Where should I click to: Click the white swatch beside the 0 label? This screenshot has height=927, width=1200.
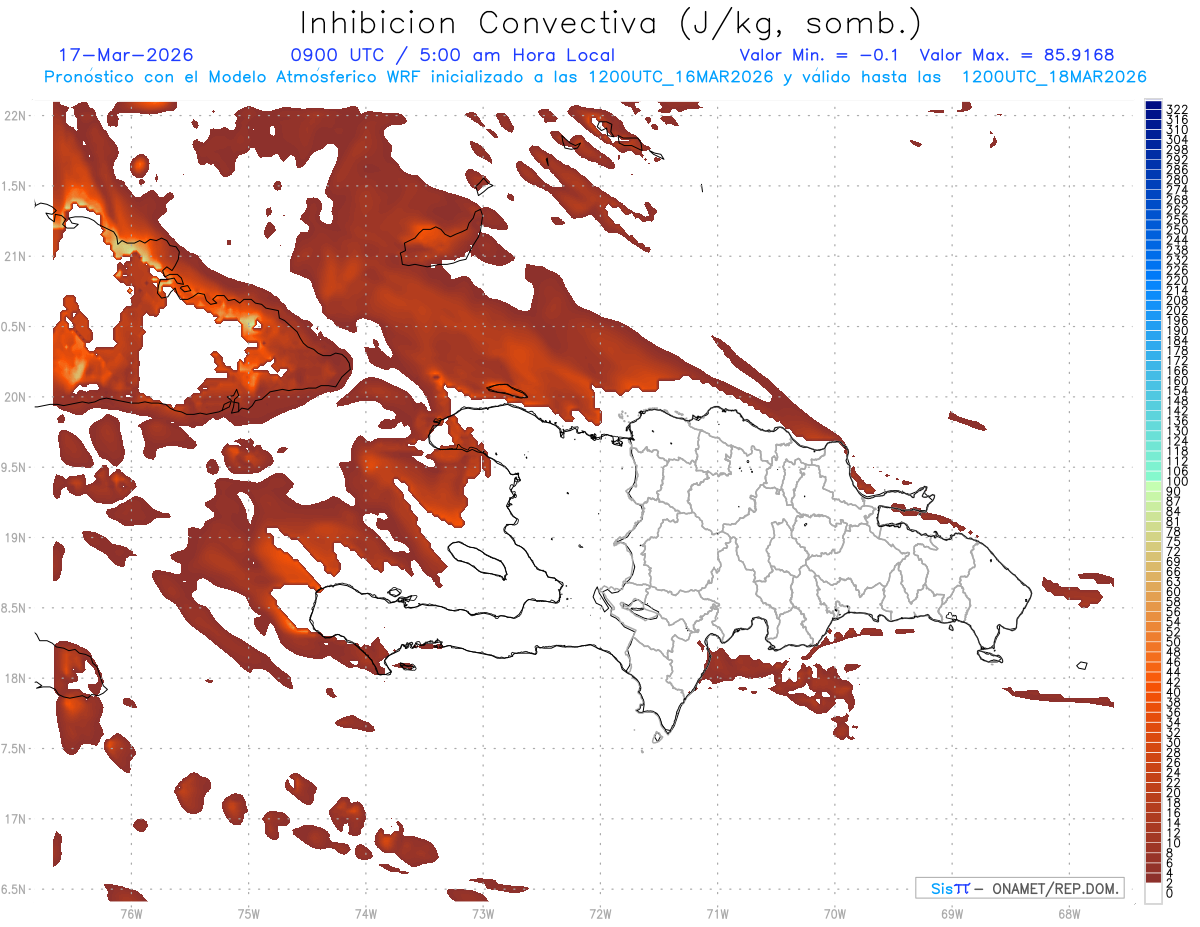tap(1154, 893)
